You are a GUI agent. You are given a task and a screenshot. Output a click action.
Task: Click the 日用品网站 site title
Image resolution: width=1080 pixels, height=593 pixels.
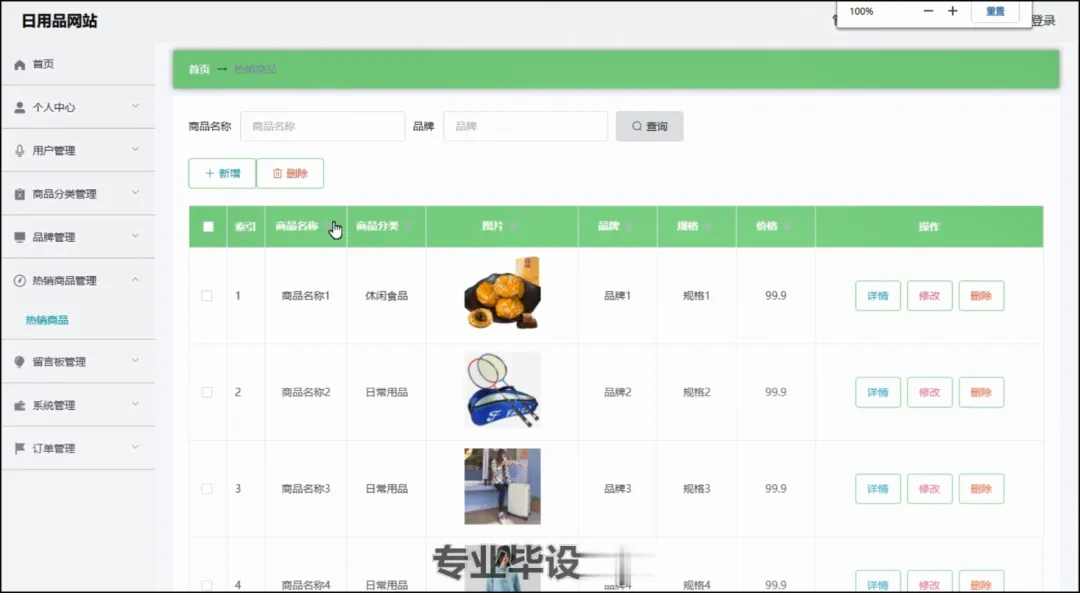point(59,21)
